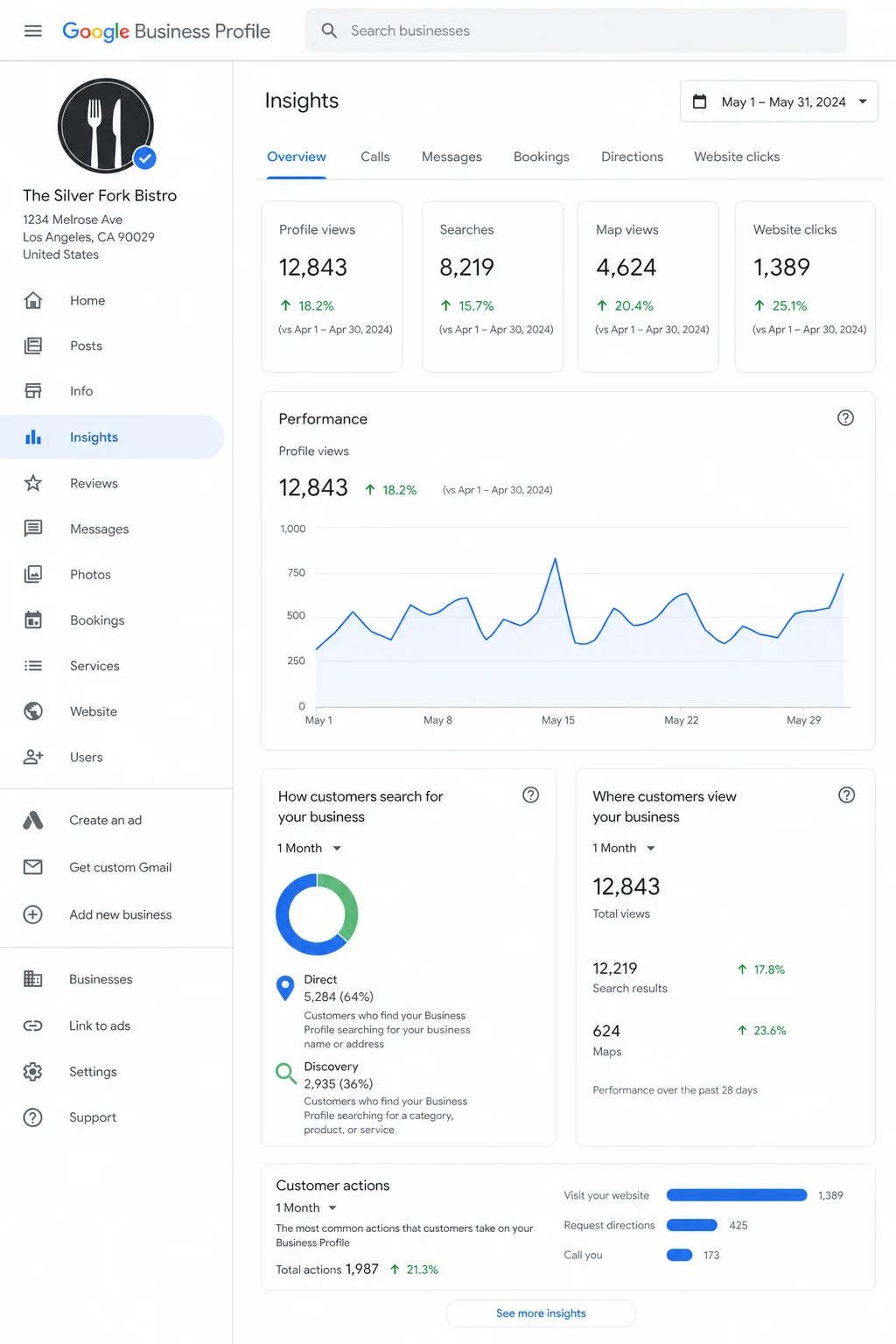The height and width of the screenshot is (1344, 896).
Task: Click the "12,219" search results value
Action: coord(615,969)
